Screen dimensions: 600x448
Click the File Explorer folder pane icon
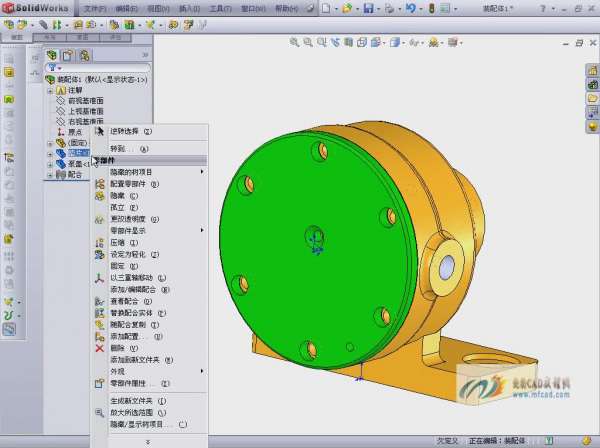pyautogui.click(x=593, y=98)
